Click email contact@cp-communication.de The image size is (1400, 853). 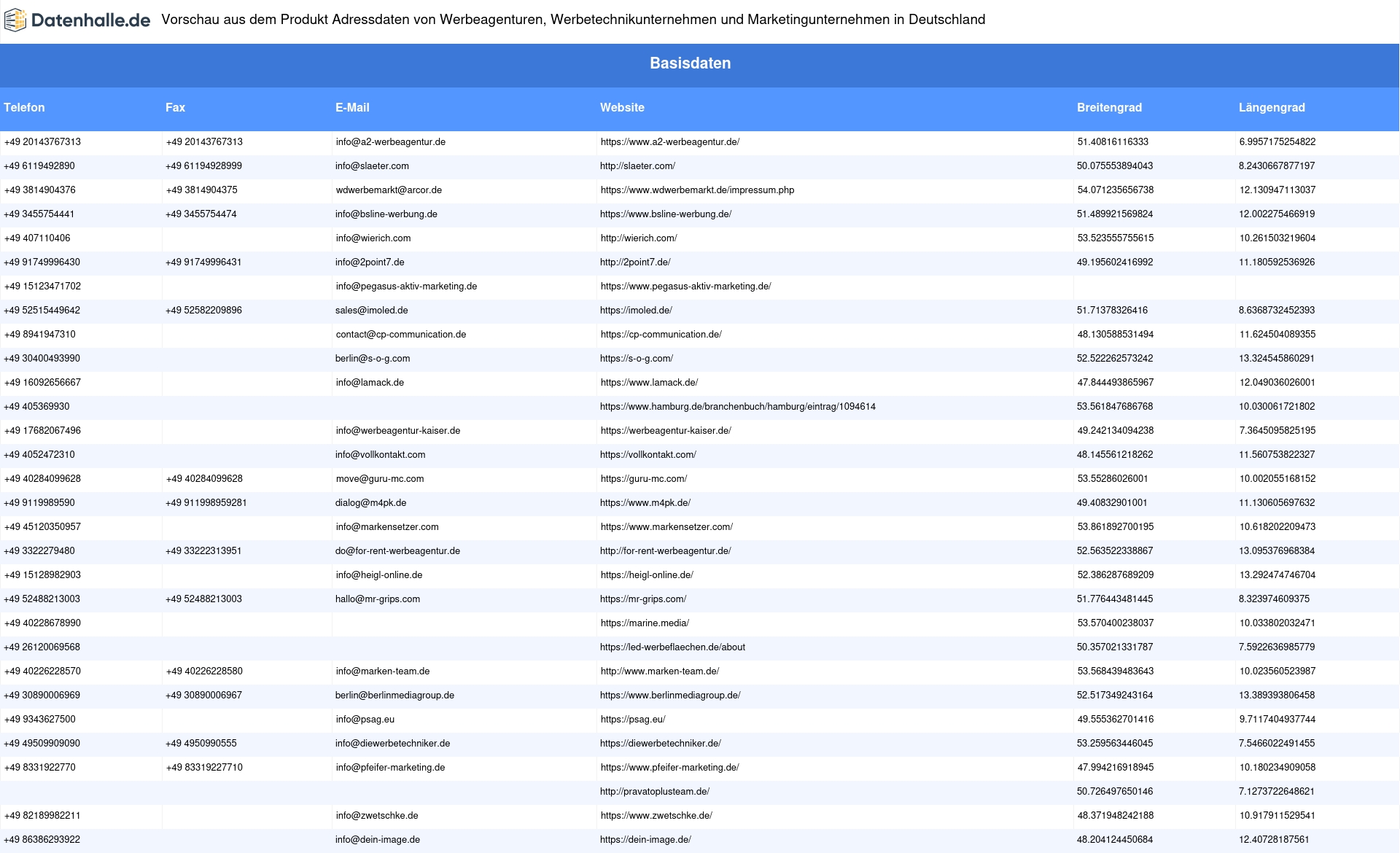(400, 335)
